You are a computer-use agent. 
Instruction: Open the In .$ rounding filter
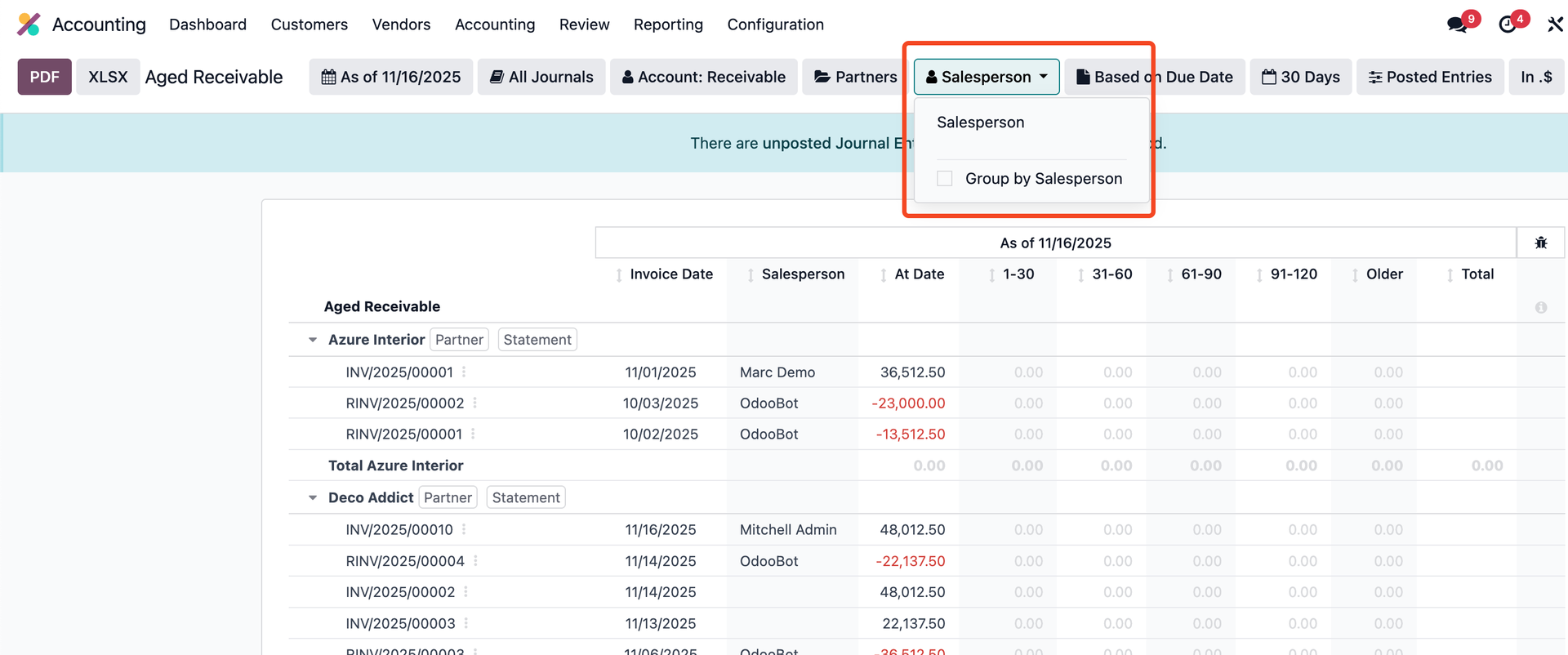pos(1536,77)
